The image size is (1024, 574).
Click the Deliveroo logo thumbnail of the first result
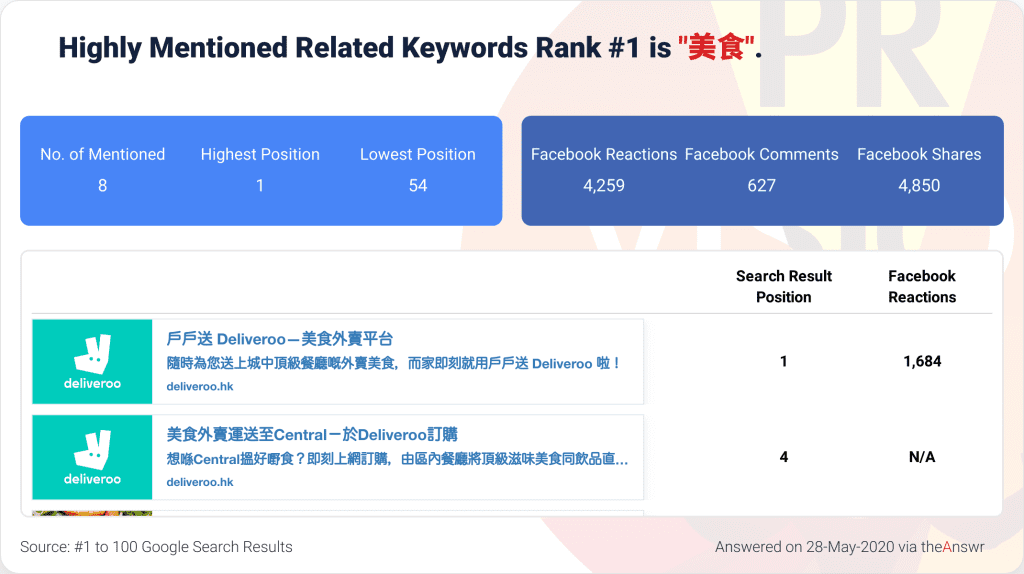[x=92, y=362]
